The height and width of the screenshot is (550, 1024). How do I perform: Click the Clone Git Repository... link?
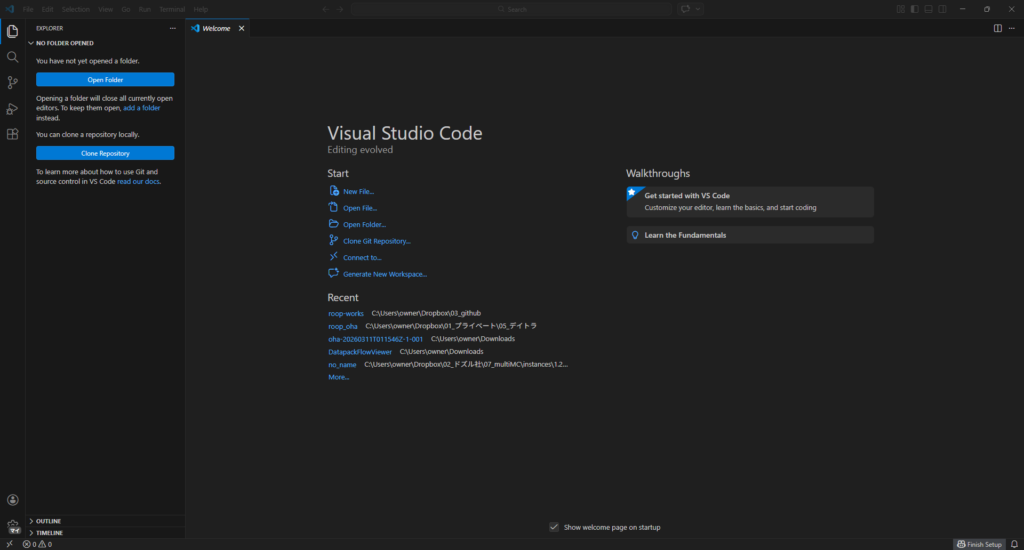click(x=377, y=241)
